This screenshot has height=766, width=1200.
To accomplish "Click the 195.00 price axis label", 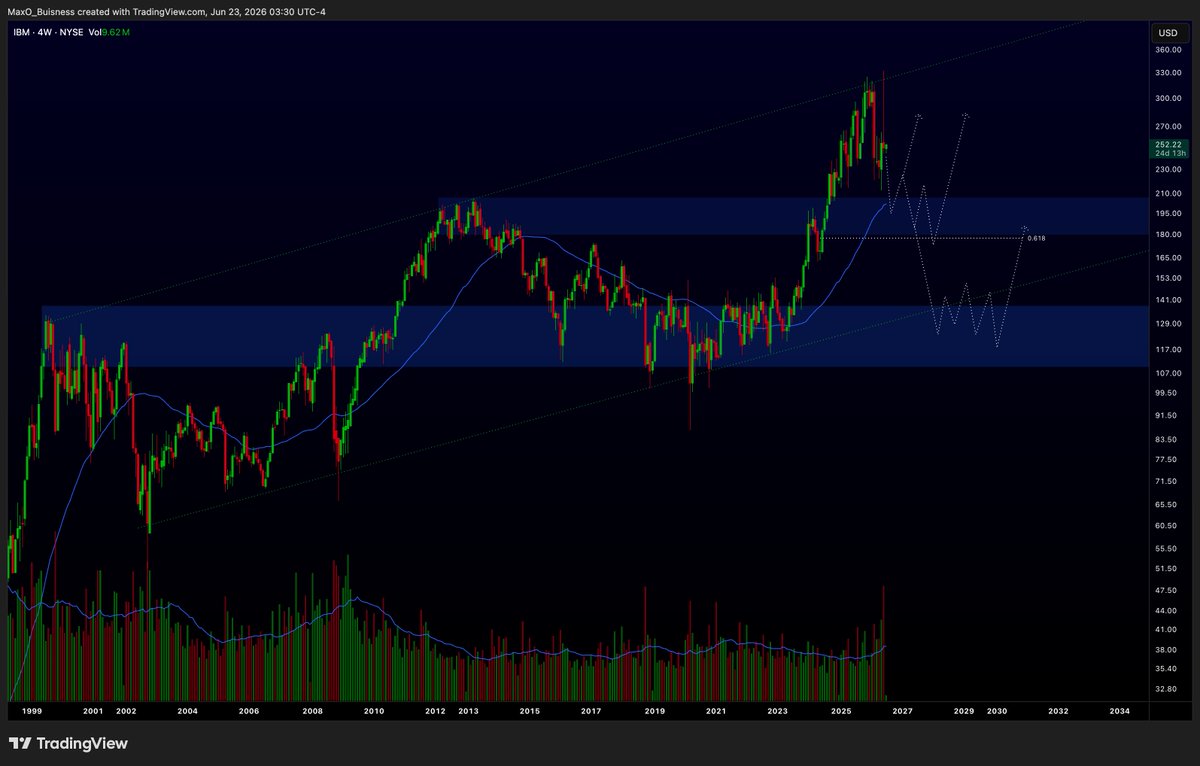I will coord(1168,213).
